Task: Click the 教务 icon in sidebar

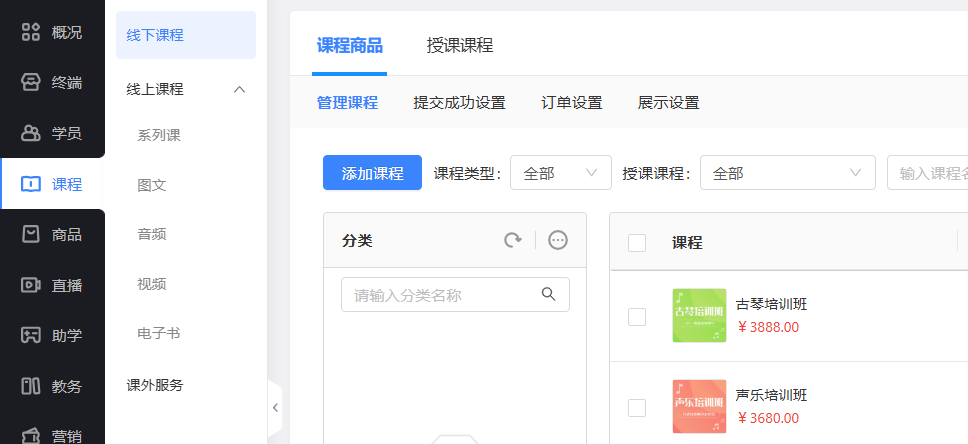Action: pyautogui.click(x=31, y=387)
